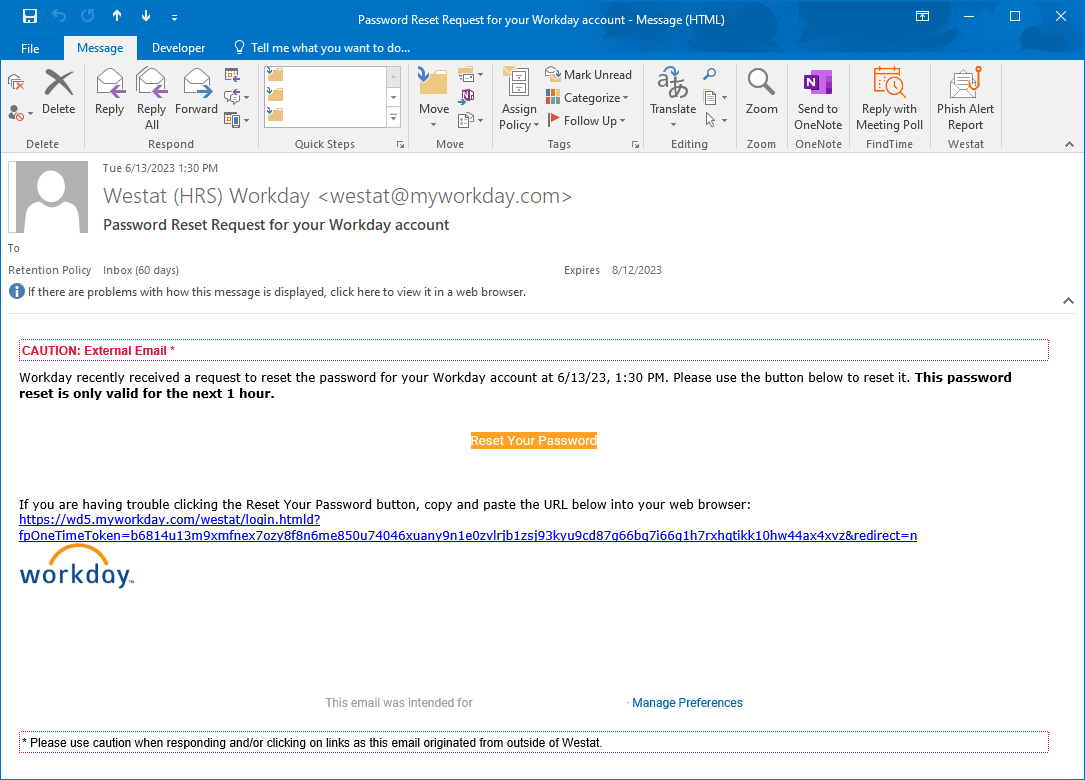
Task: Delete this message with the X icon
Action: click(59, 92)
